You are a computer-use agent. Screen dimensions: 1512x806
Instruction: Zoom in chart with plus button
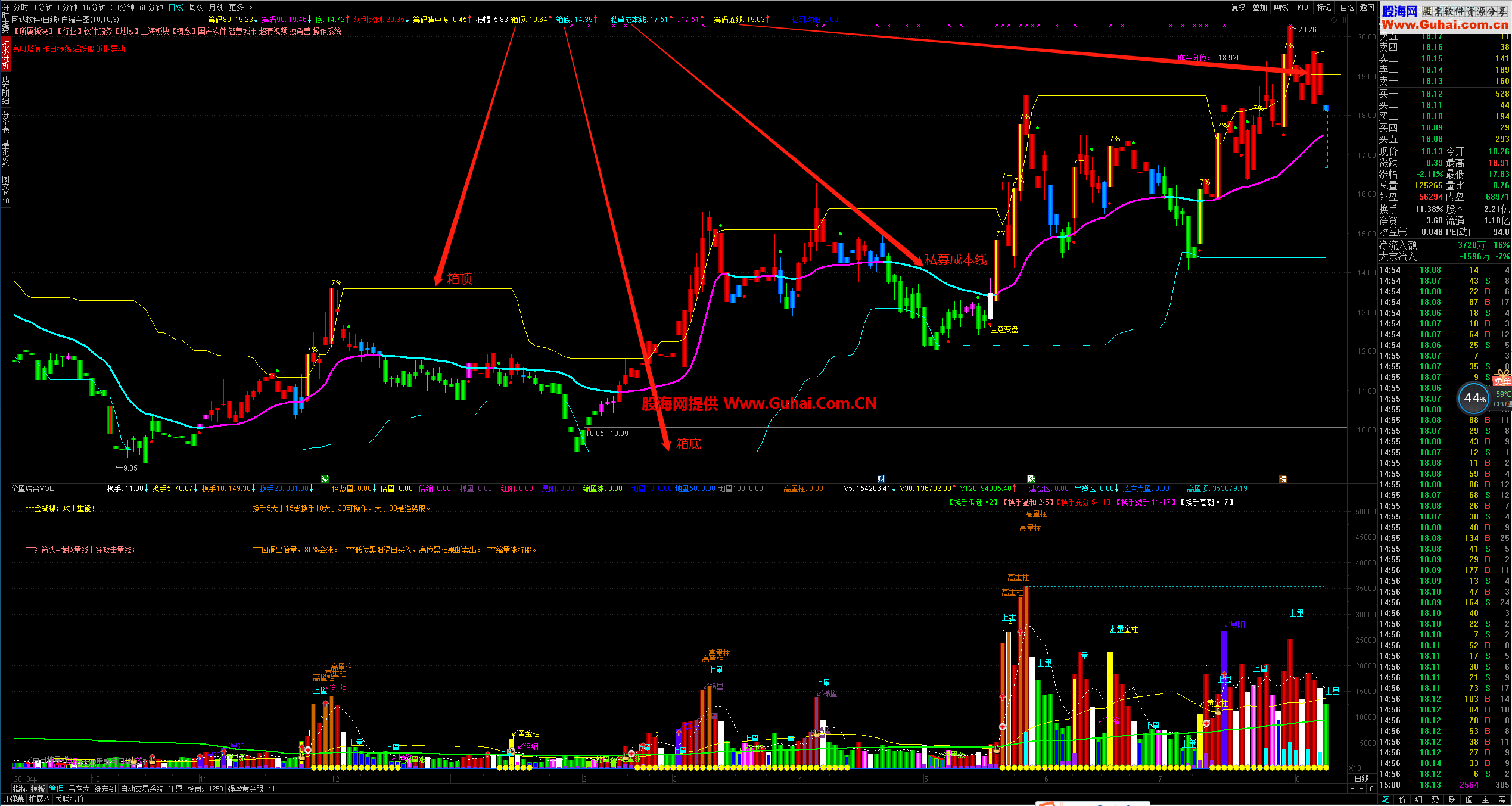coord(1351,789)
